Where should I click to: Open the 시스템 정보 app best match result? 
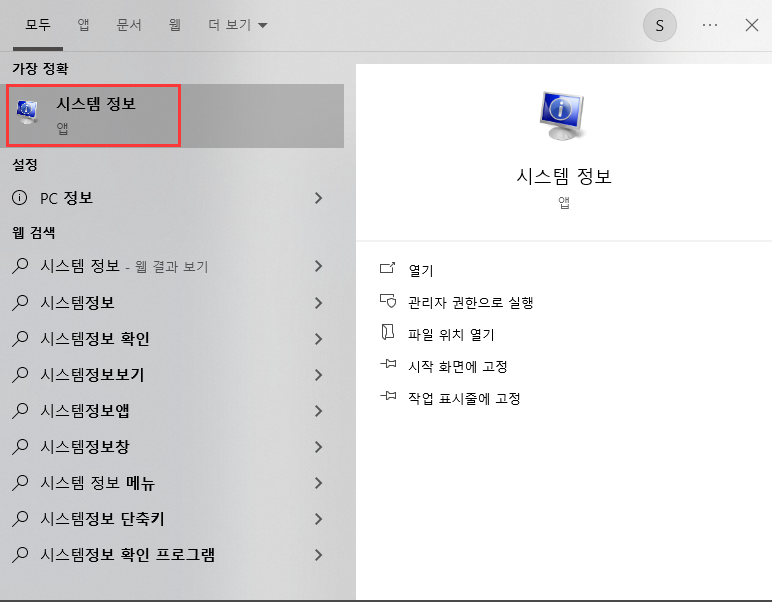pos(172,116)
